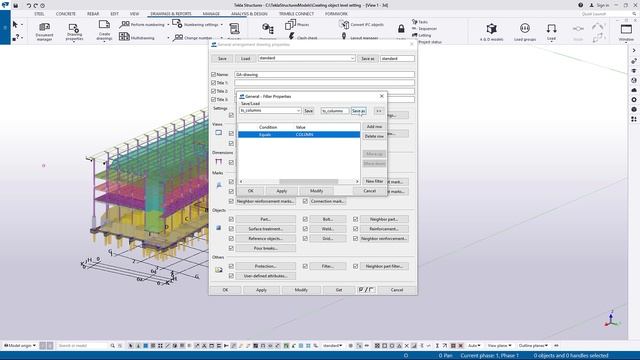Click Modify in Filter Properties dialog
The height and width of the screenshot is (360, 640).
(x=316, y=191)
